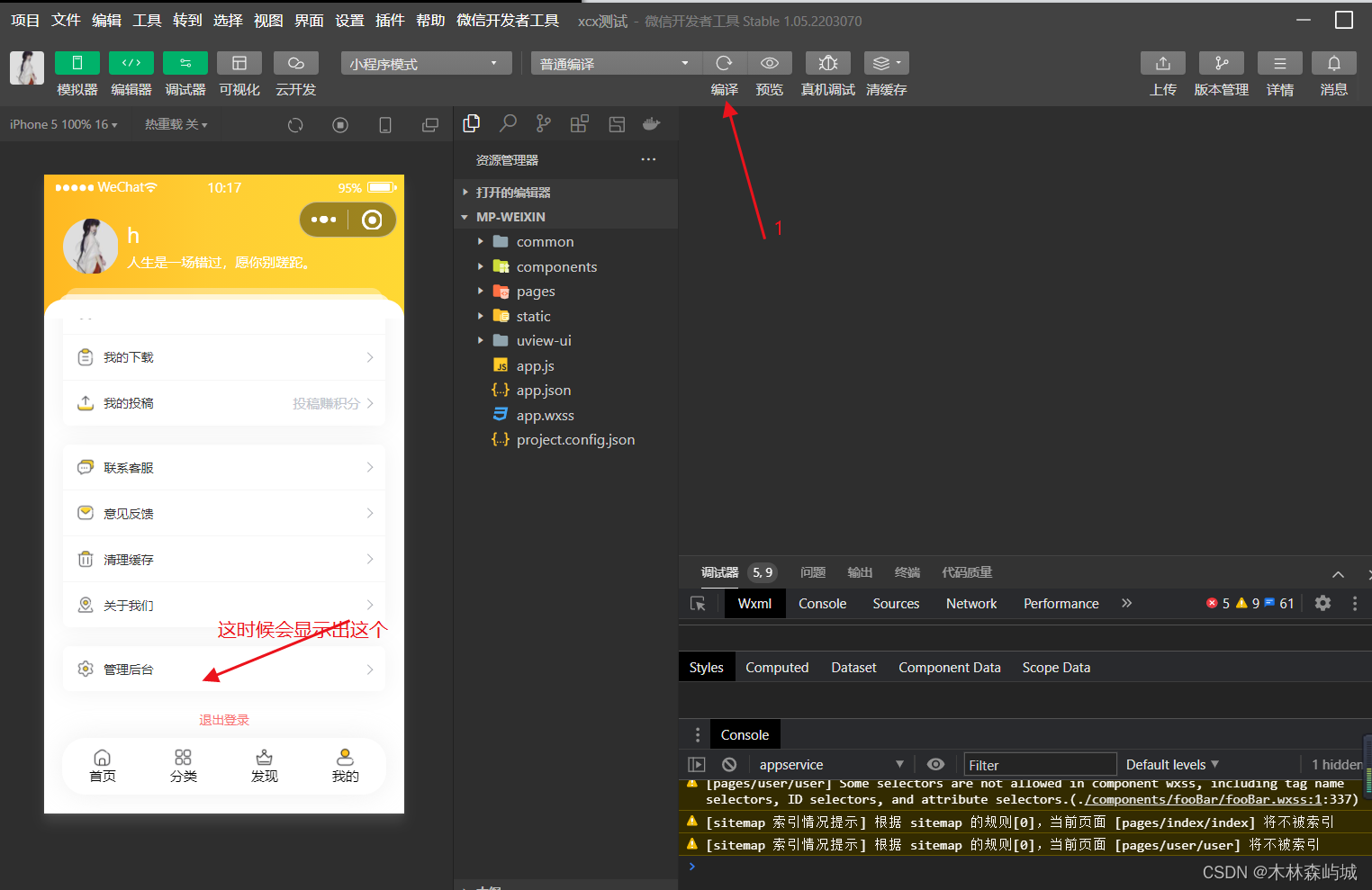Click the Real Device Debug (真机调试) icon

(828, 63)
